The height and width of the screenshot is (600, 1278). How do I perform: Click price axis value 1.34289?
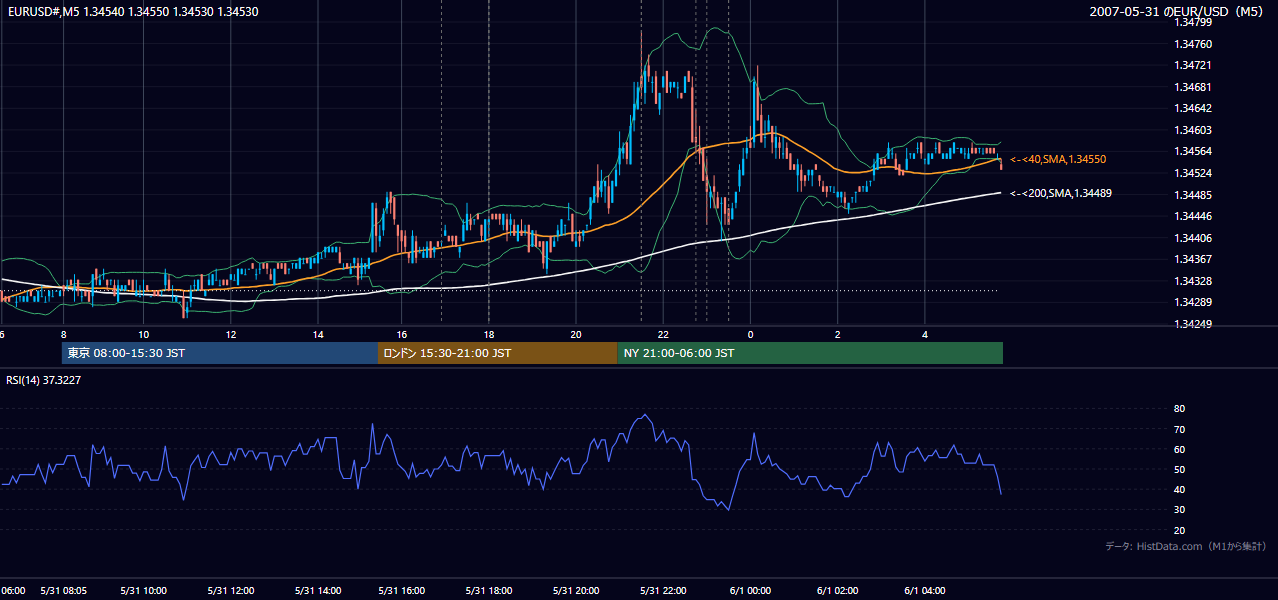[1191, 302]
